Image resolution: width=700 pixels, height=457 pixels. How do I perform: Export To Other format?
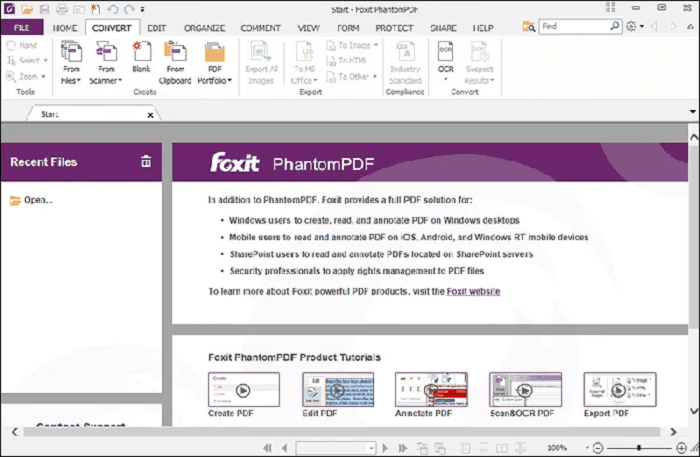[x=351, y=76]
